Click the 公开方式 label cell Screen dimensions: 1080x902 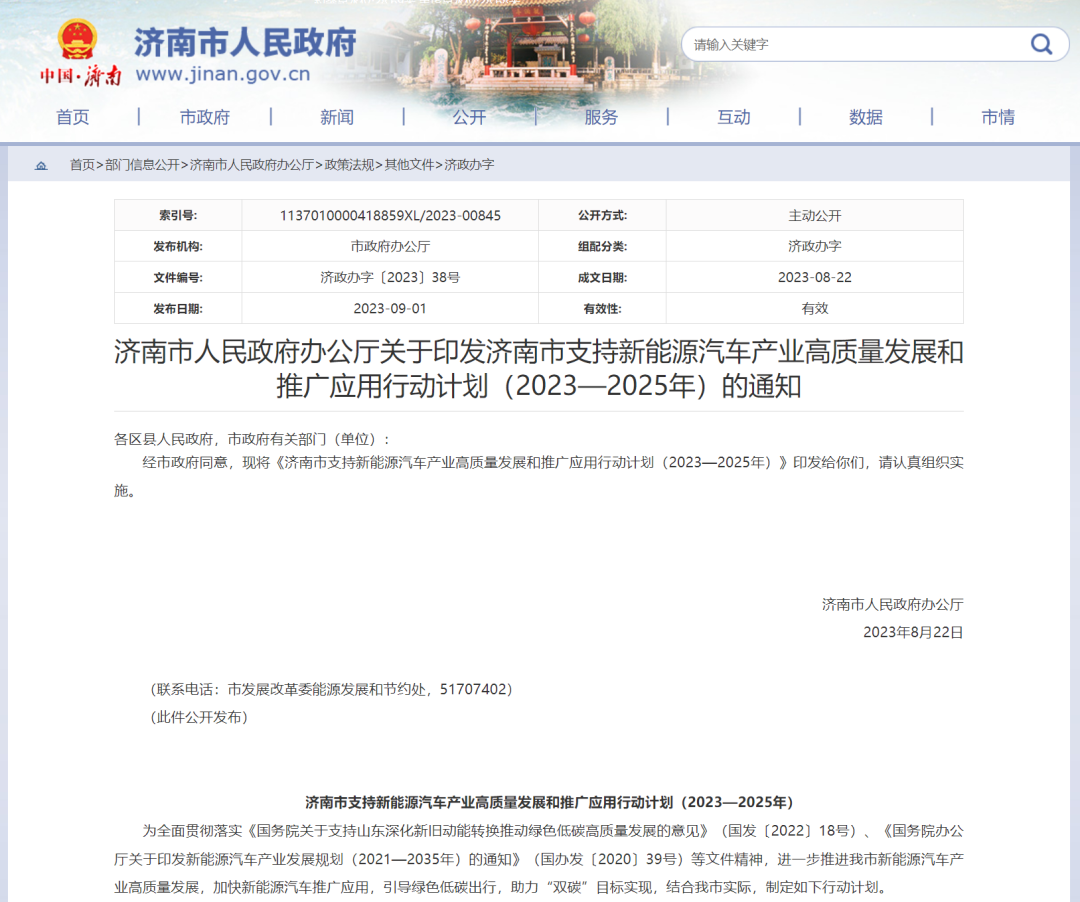tap(602, 216)
